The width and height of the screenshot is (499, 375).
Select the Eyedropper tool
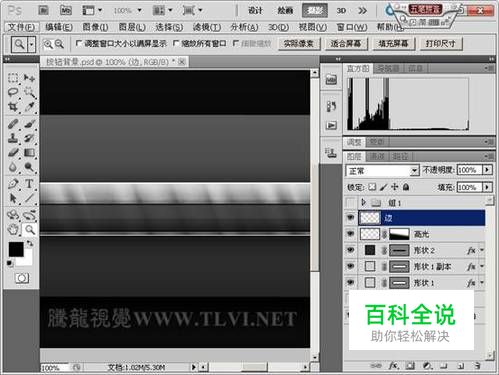pyautogui.click(x=29, y=107)
